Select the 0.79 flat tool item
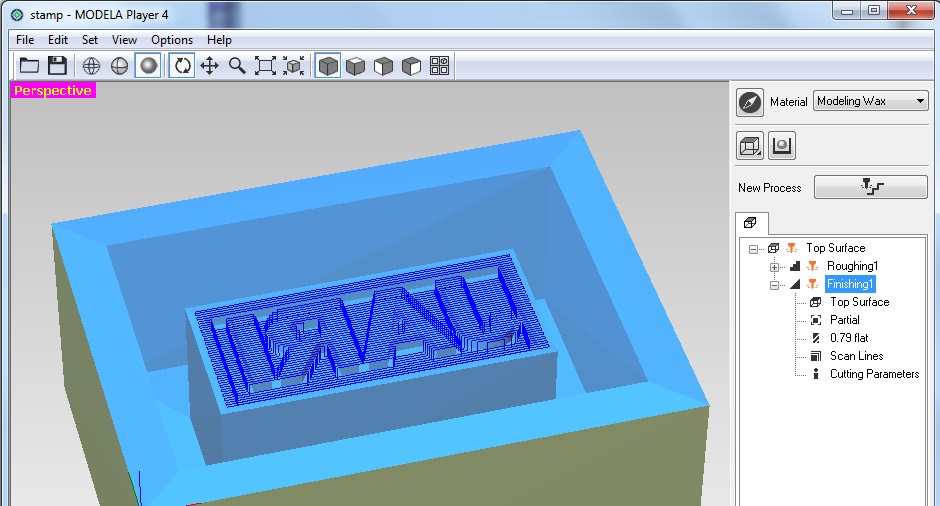This screenshot has width=940, height=506. [849, 338]
